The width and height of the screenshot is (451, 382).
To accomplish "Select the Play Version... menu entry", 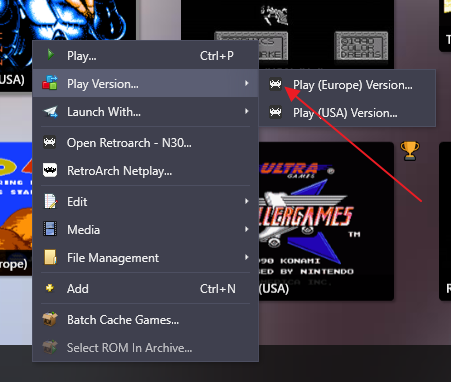I will tap(146, 83).
